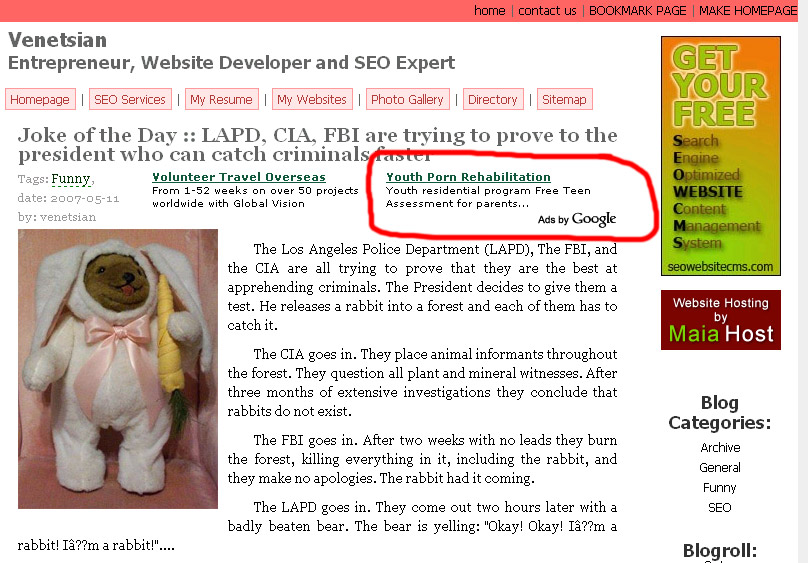
Task: Click the Blog Categories heading
Action: coord(720,413)
